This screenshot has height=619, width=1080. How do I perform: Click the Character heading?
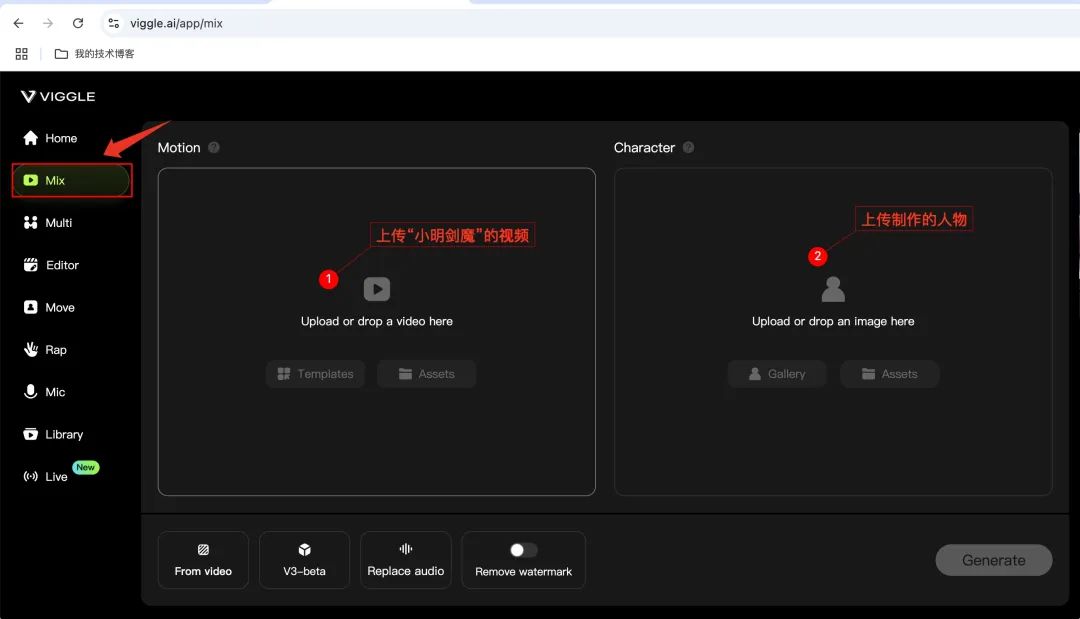point(644,147)
